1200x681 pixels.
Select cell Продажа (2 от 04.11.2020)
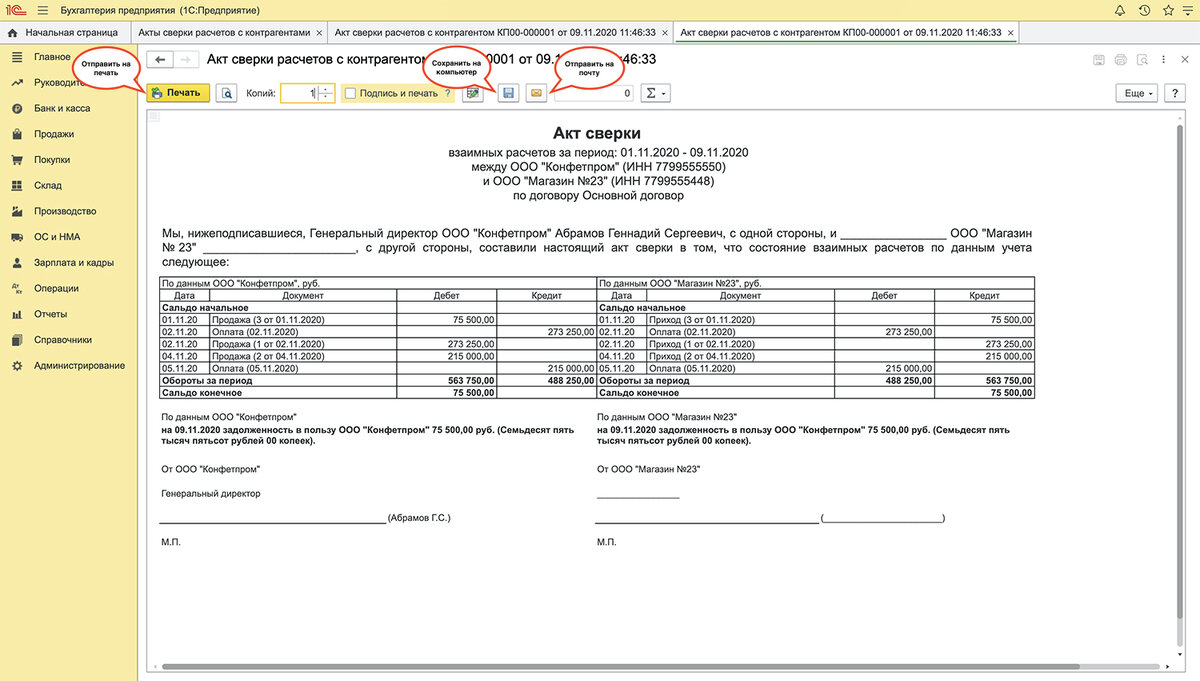pos(302,356)
